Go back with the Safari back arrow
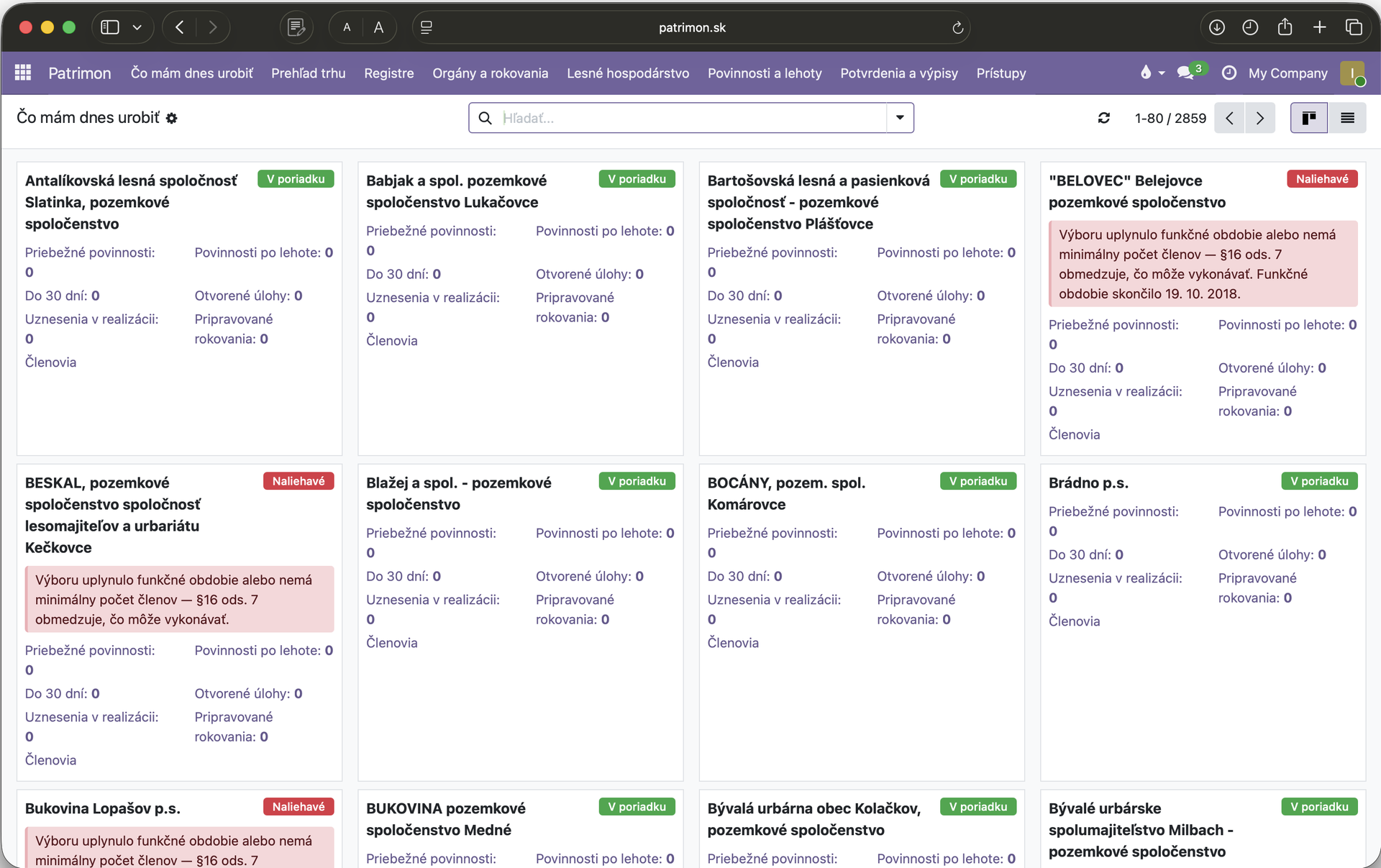This screenshot has width=1381, height=868. click(x=180, y=27)
